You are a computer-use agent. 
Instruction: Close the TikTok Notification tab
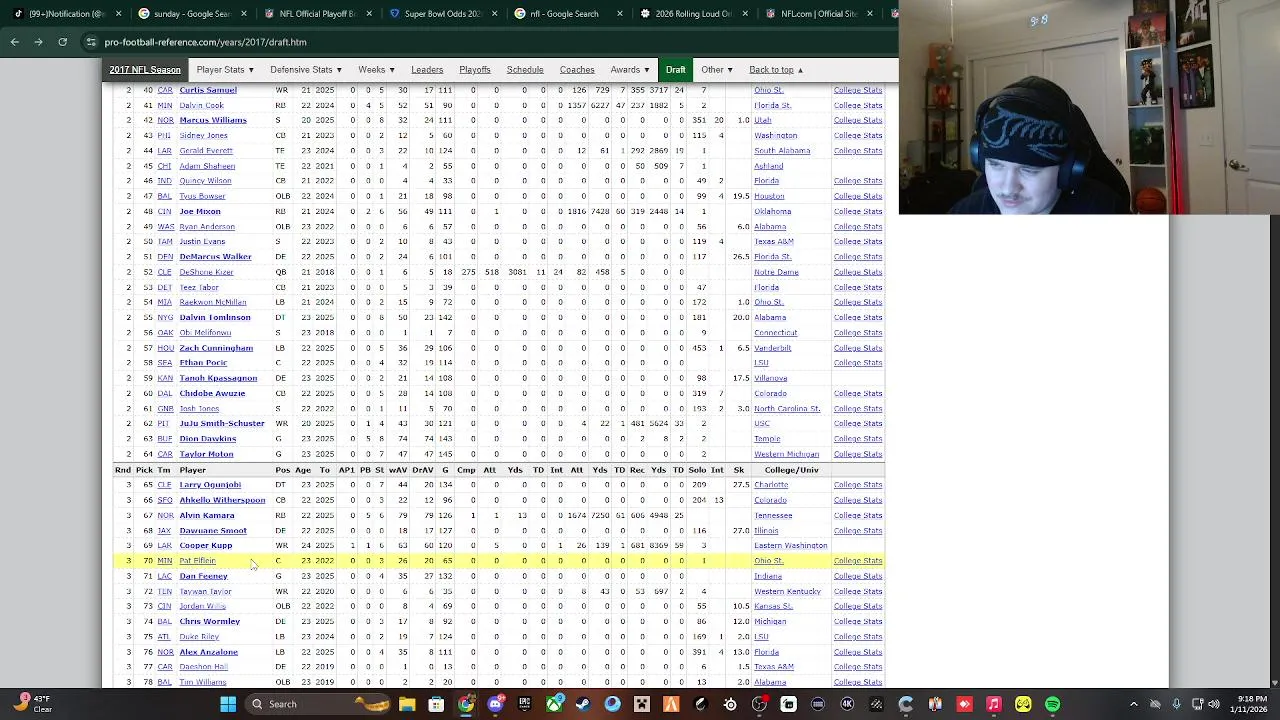click(x=119, y=14)
